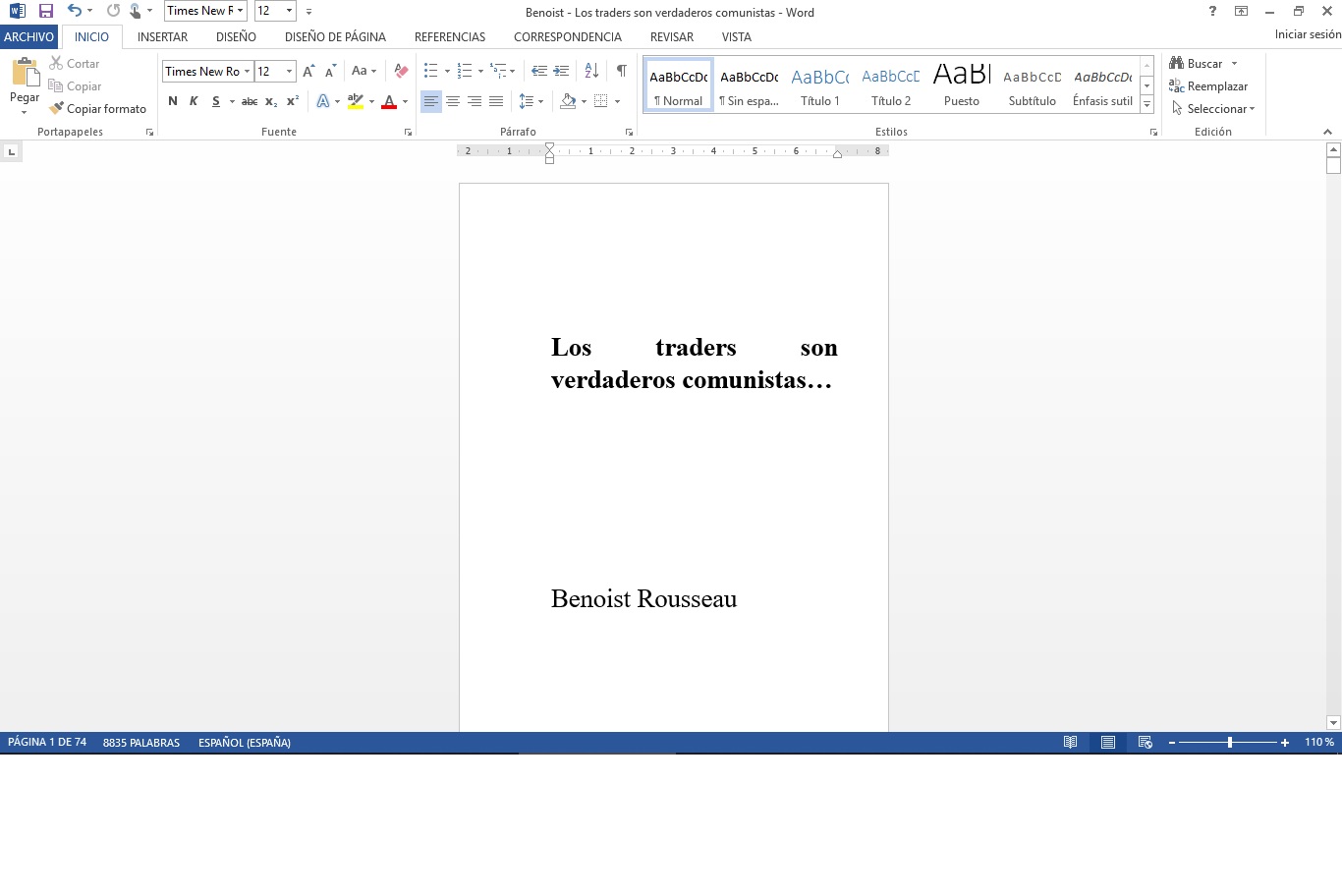Click the sort A-Z icon

[591, 71]
